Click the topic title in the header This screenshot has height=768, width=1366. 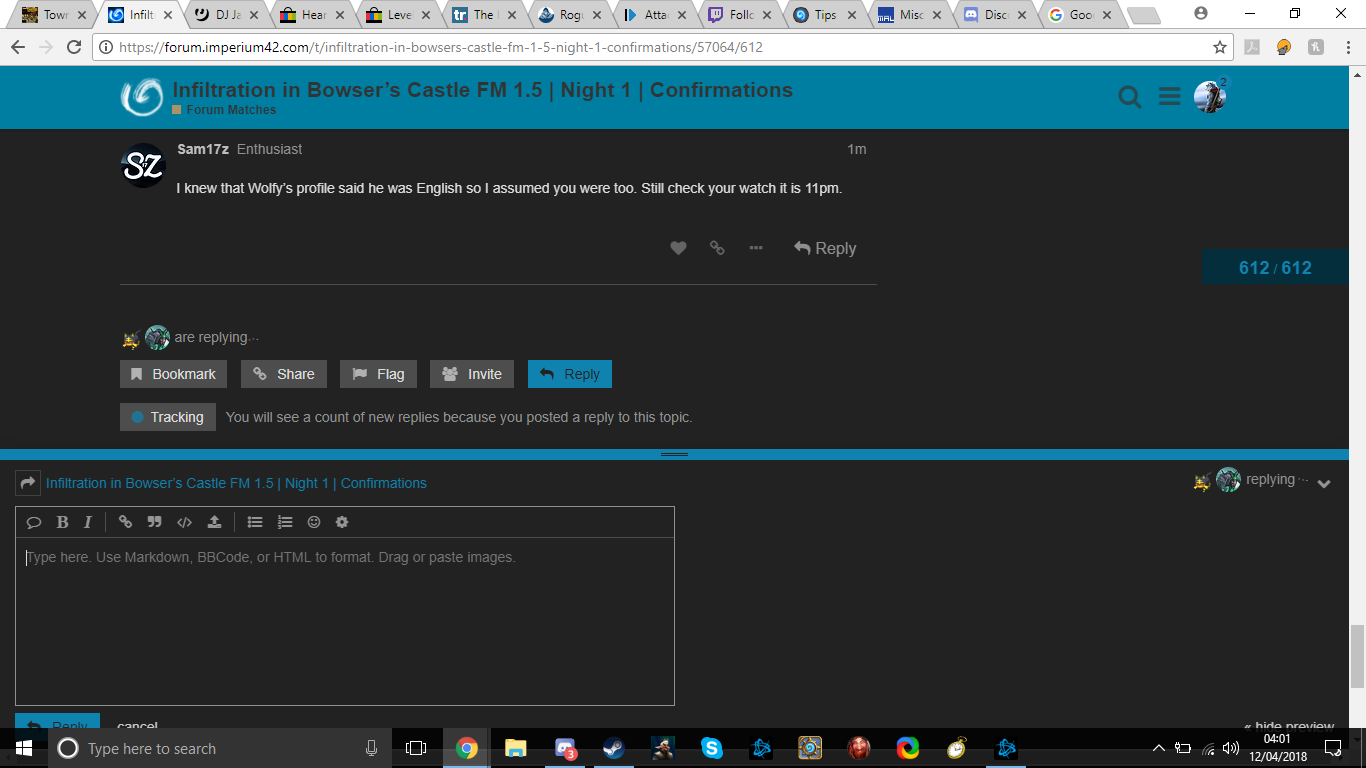click(482, 90)
